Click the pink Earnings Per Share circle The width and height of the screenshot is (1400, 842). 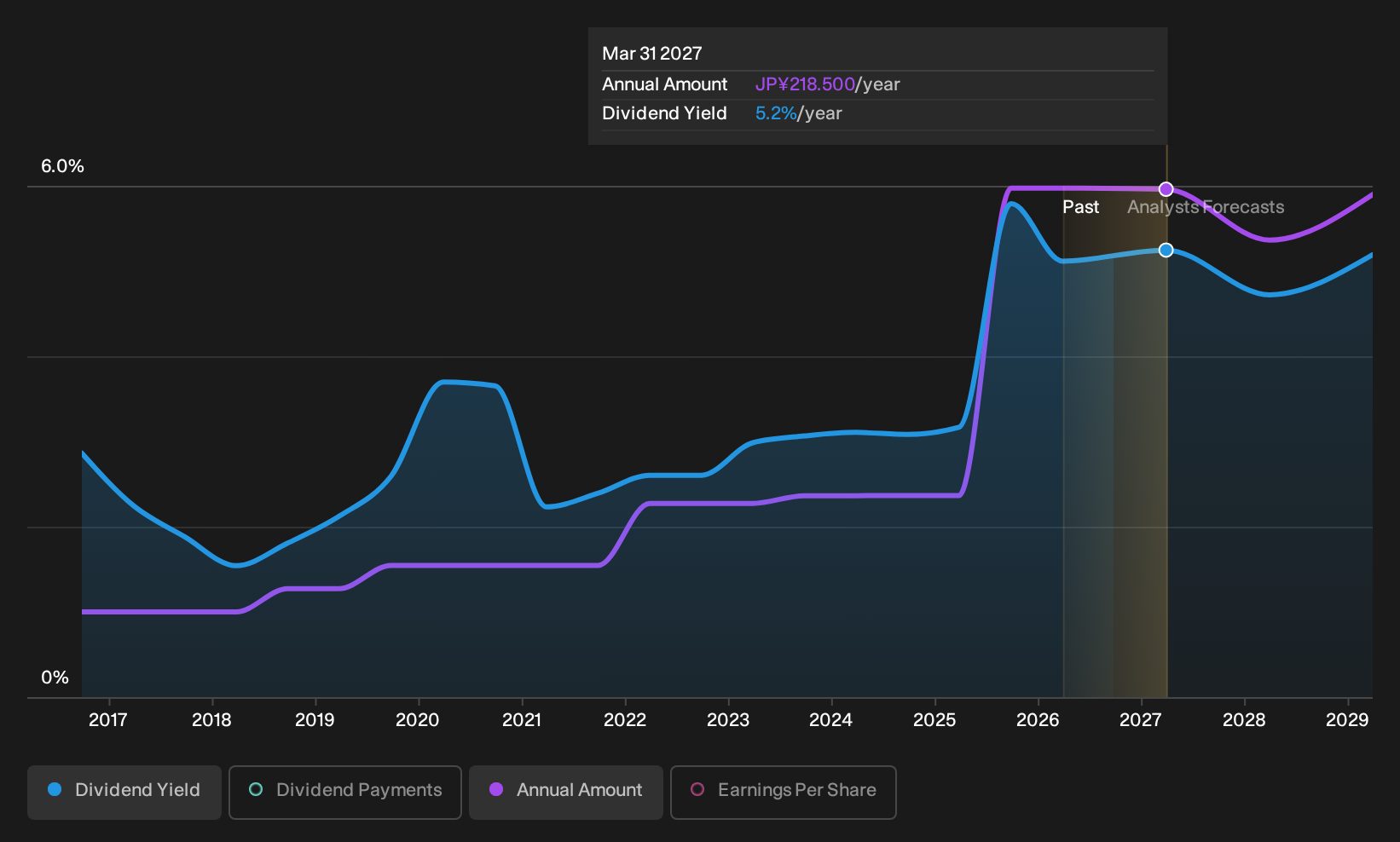pyautogui.click(x=697, y=790)
